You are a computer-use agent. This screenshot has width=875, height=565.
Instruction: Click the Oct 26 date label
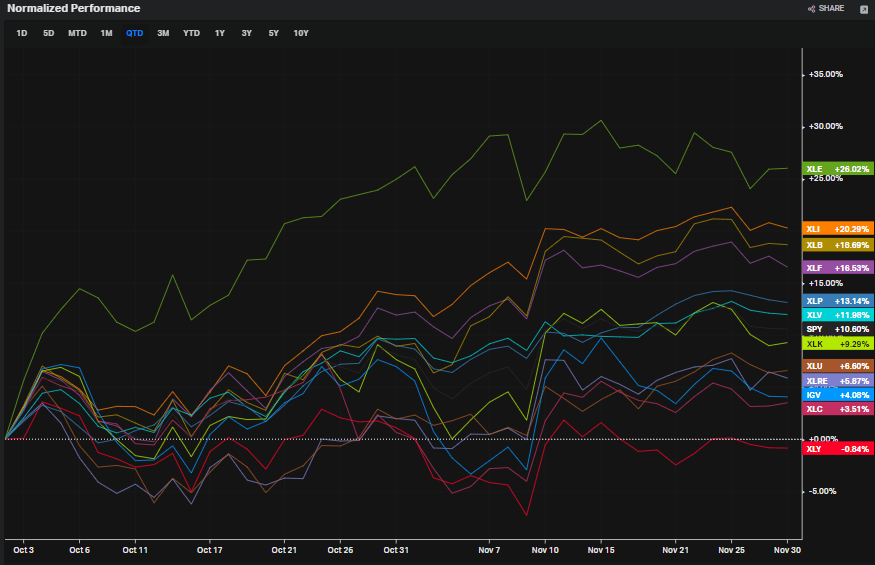coord(340,550)
